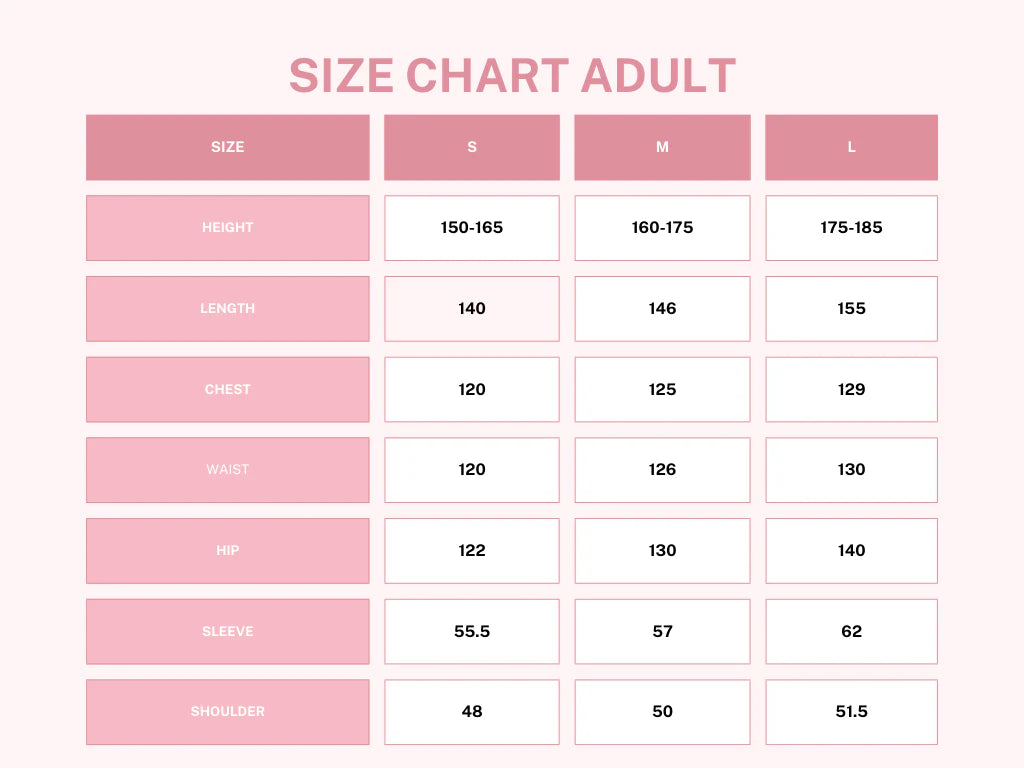Click the Size Chart Adult title

coord(512,77)
